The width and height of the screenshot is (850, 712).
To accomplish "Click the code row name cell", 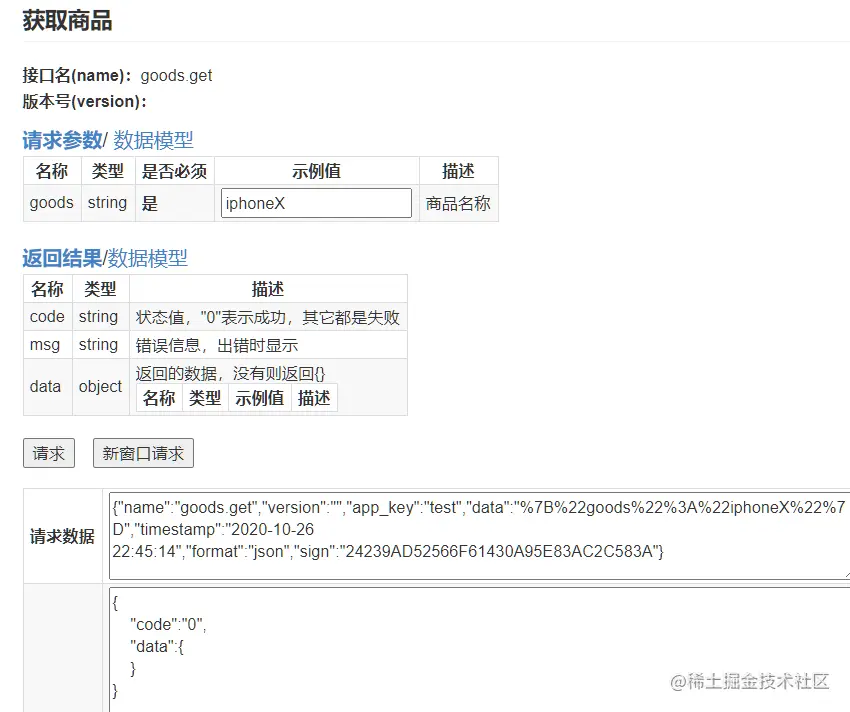I will [x=48, y=317].
